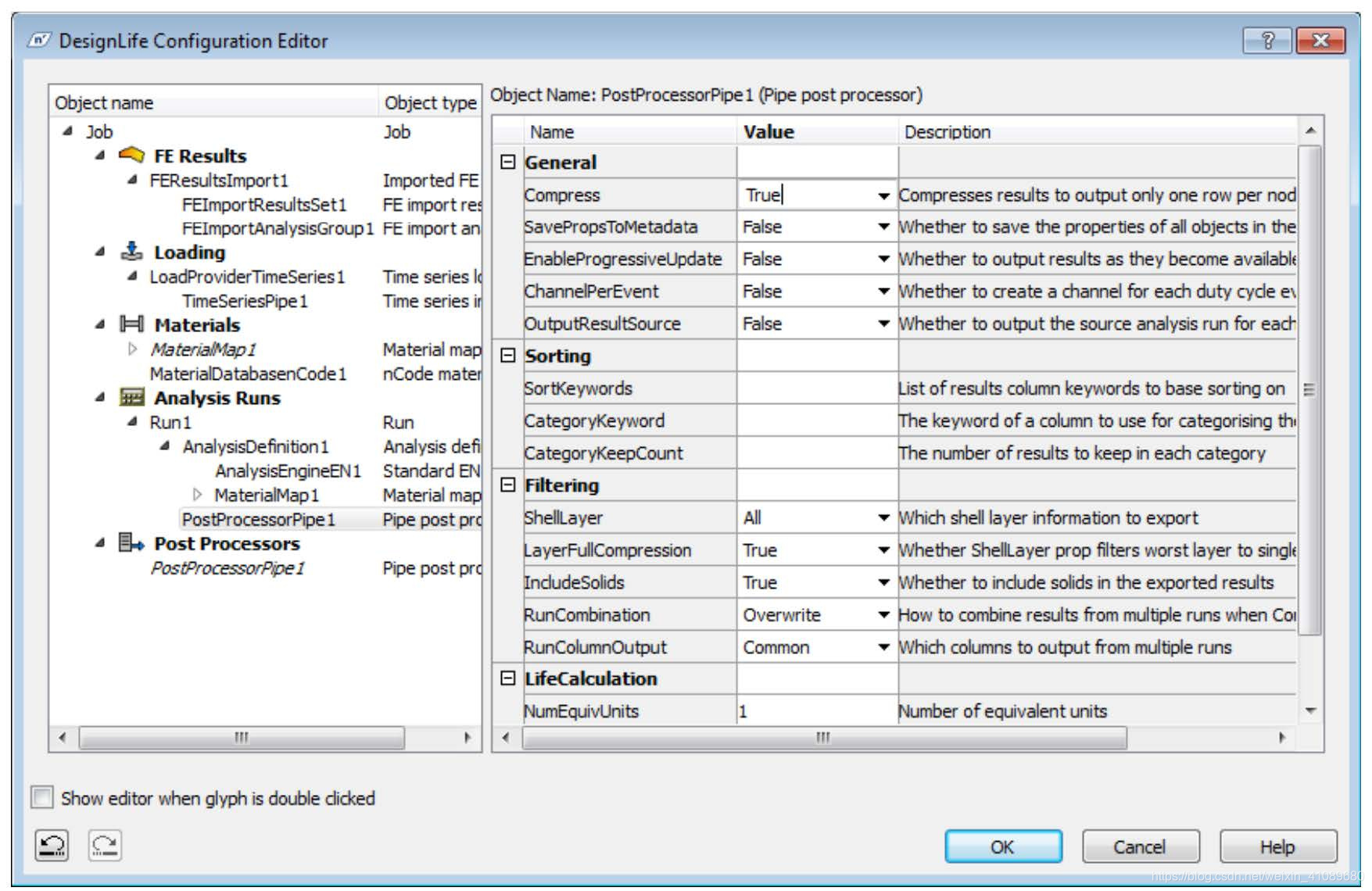The height and width of the screenshot is (891, 1372).
Task: Collapse the Sorting property group
Action: pos(508,356)
